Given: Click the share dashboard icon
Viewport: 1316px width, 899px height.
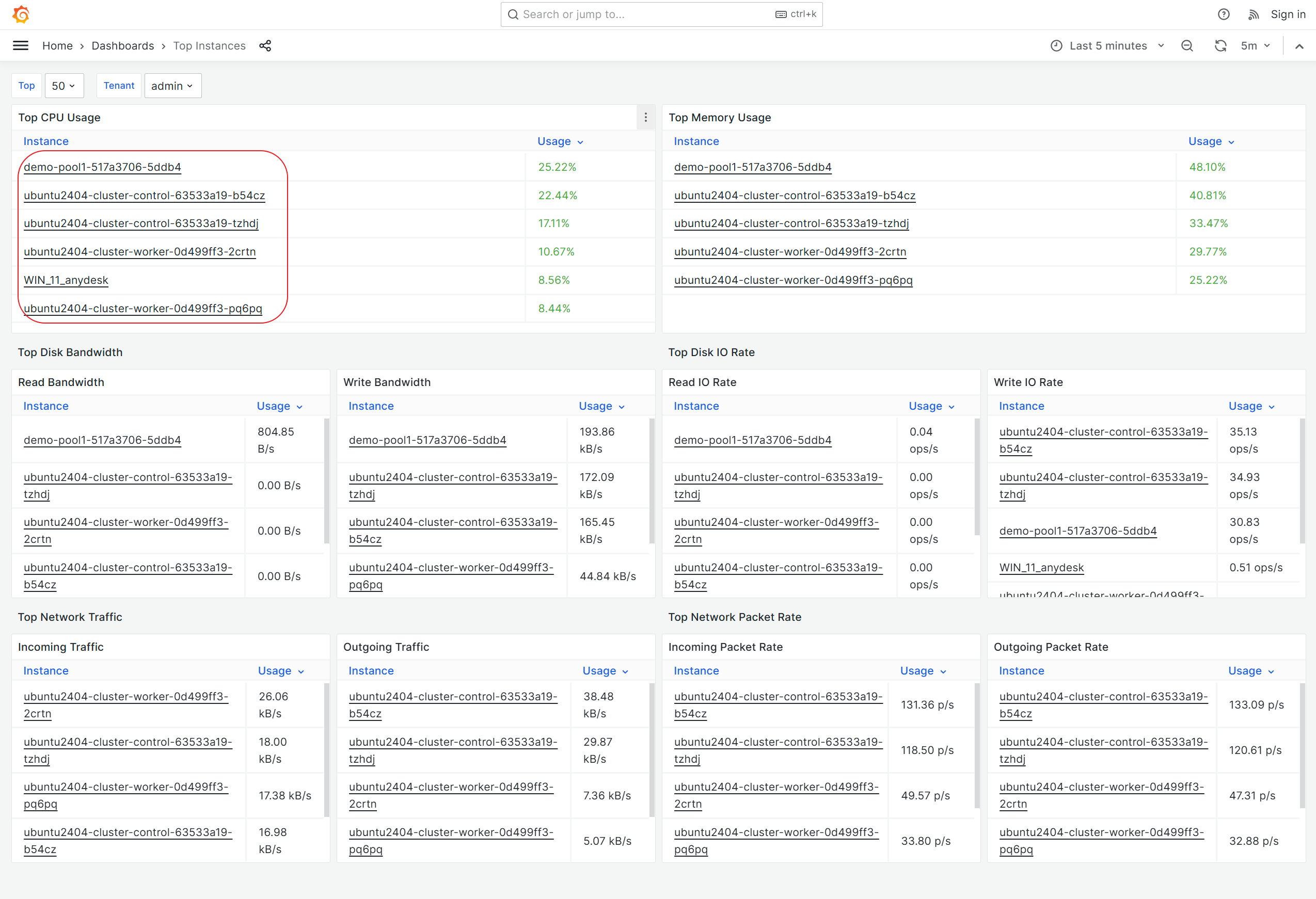Looking at the screenshot, I should (x=265, y=46).
